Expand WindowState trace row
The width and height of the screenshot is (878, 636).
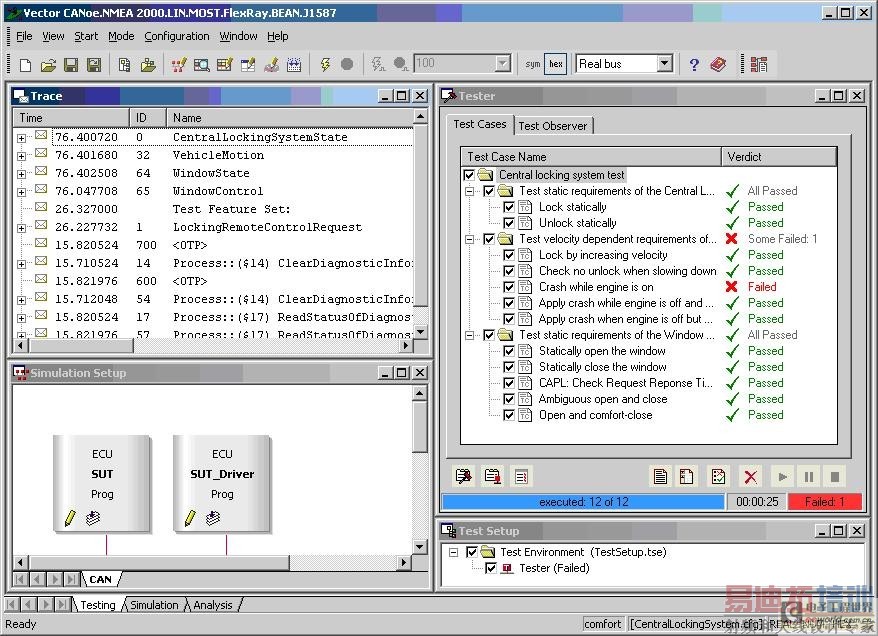pyautogui.click(x=21, y=174)
